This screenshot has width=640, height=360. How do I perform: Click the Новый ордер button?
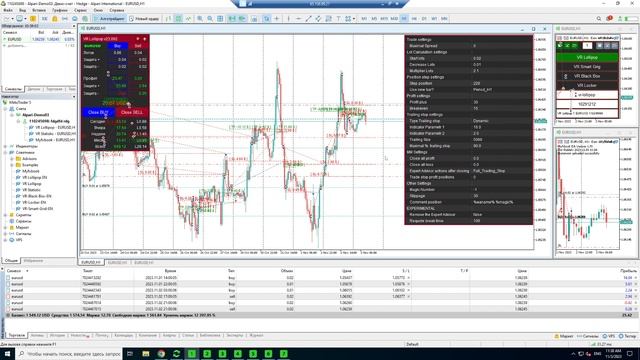(x=144, y=19)
